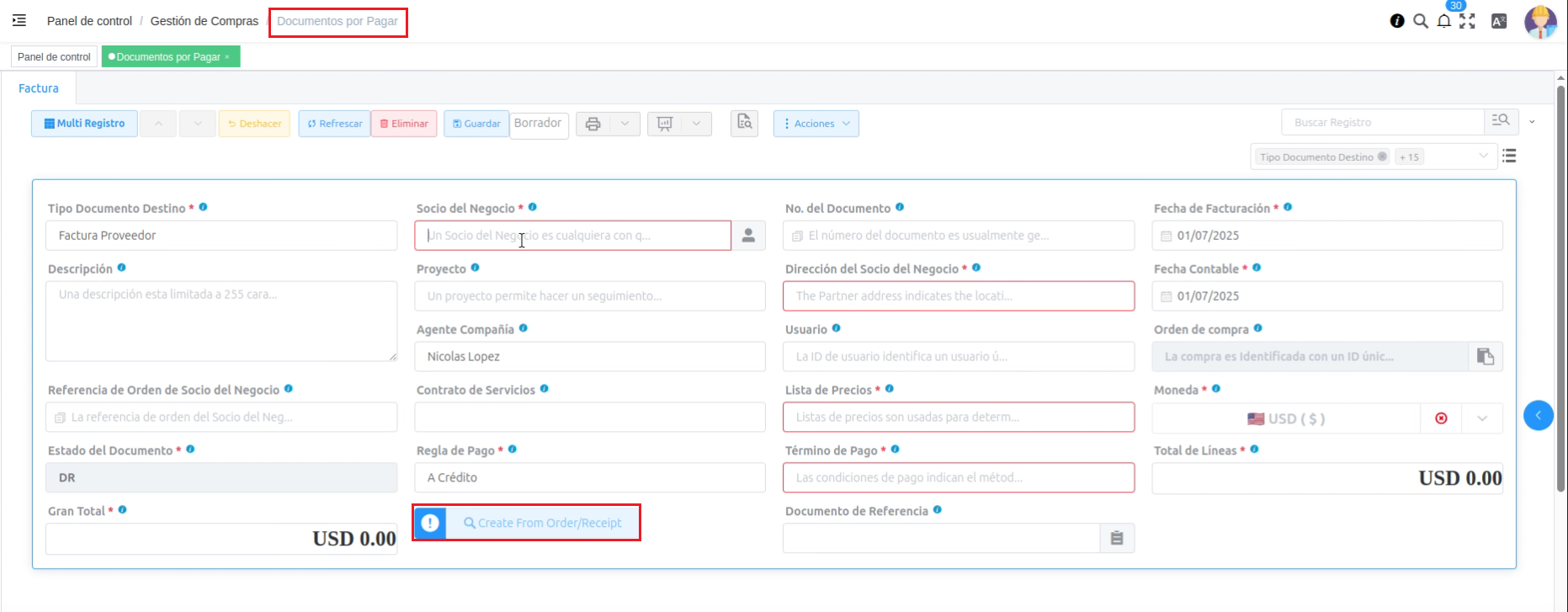Open Socio del Negocio person lookup icon

coord(748,236)
